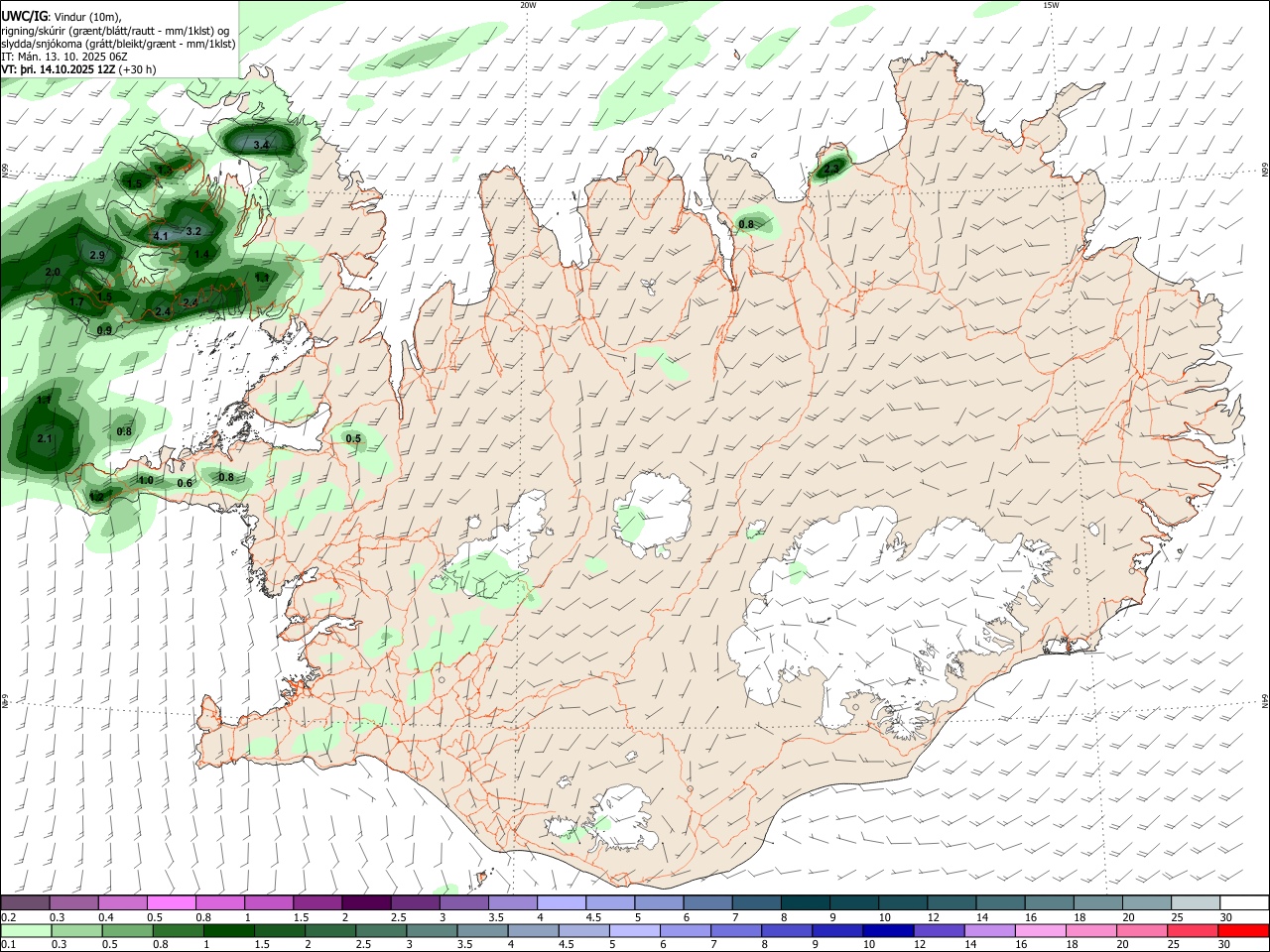The height and width of the screenshot is (952, 1270).
Task: Click the 'rigning/skúrir' legend description line
Action: click(116, 31)
